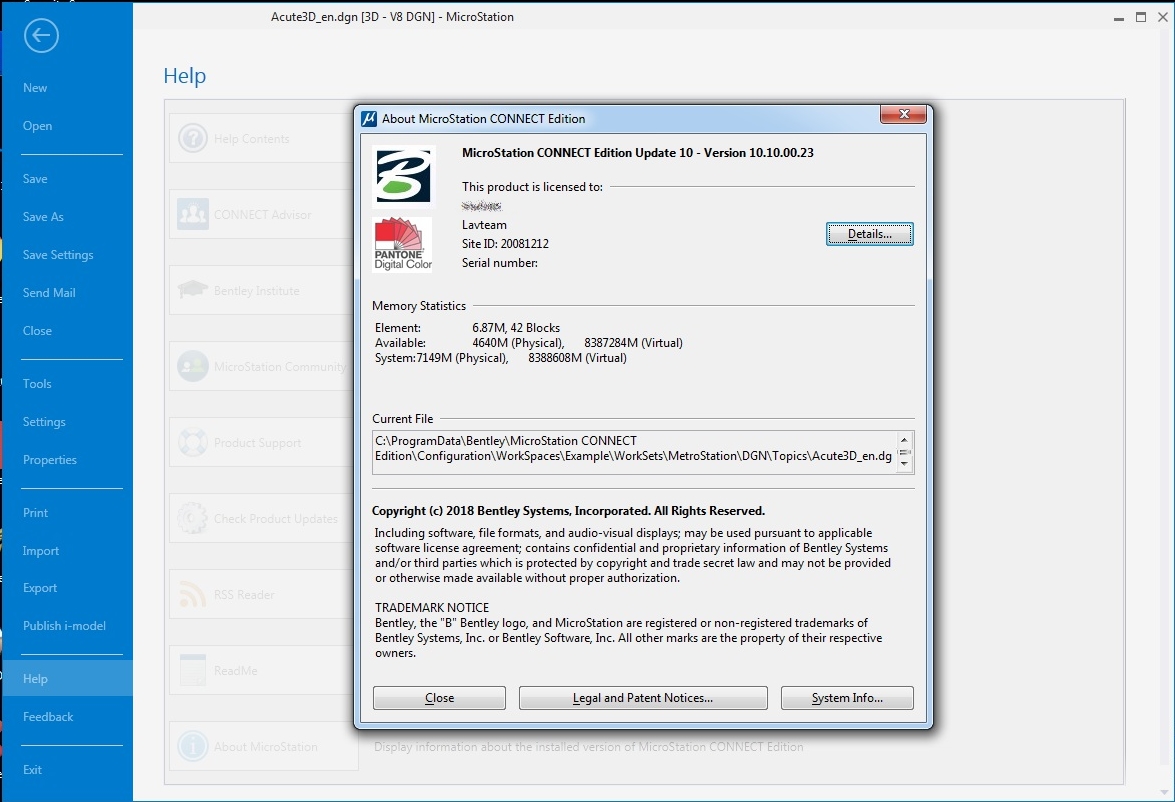Click the Check Product Updates label
This screenshot has width=1175, height=802.
point(276,519)
